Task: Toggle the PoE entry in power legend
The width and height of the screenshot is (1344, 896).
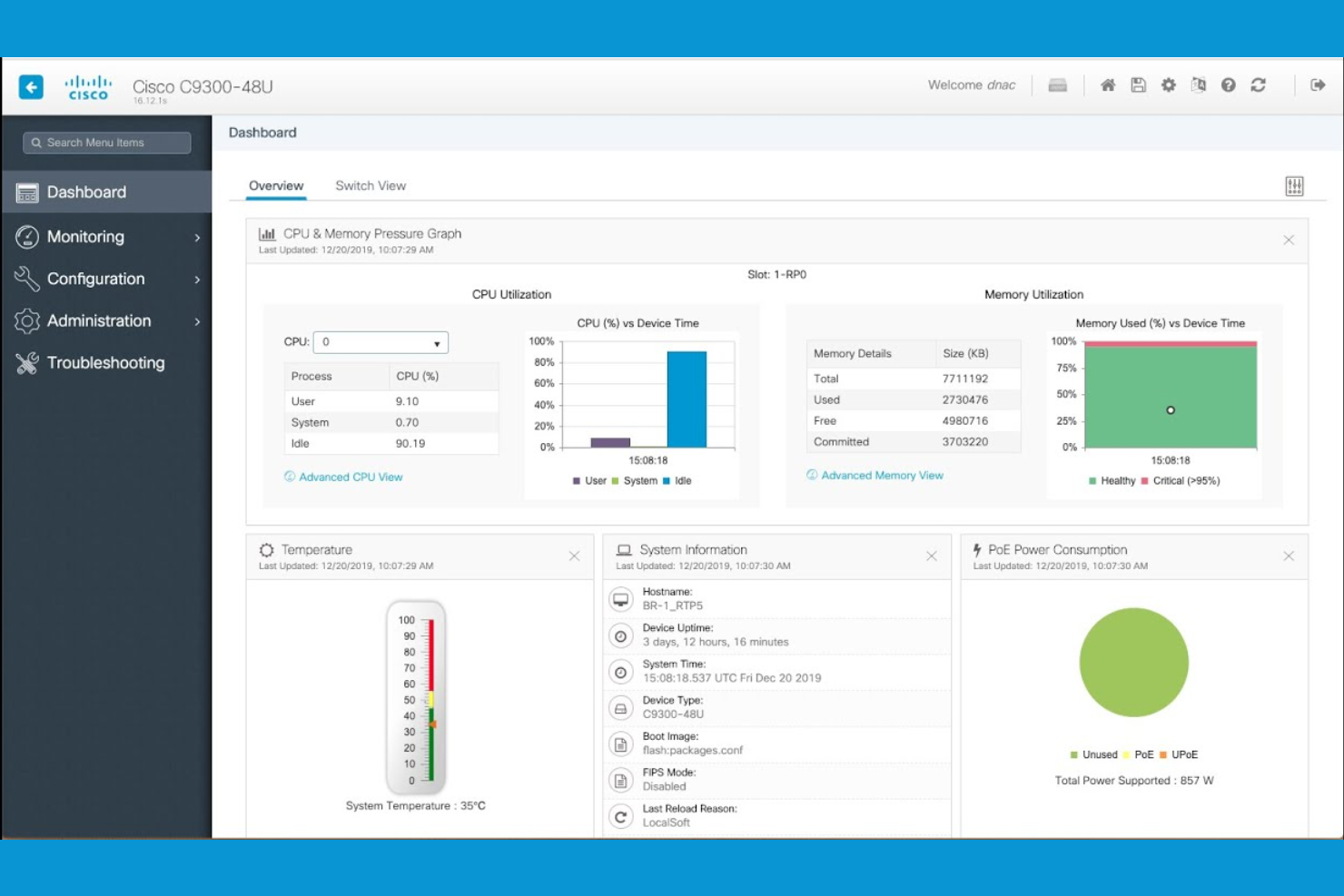Action: tap(1142, 753)
